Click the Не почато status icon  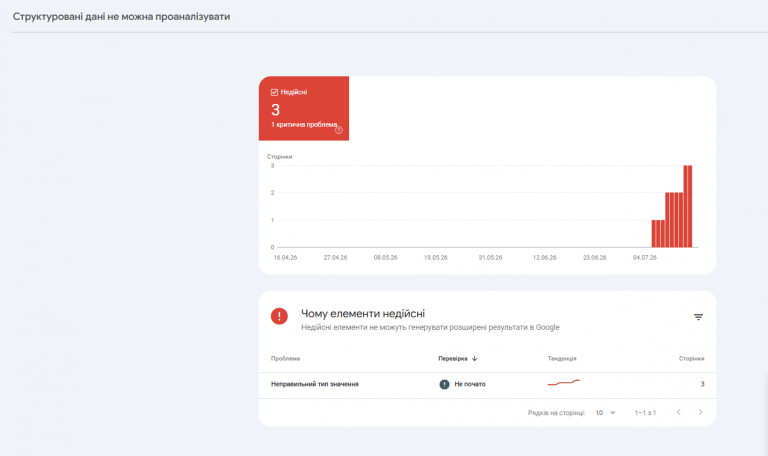[444, 384]
